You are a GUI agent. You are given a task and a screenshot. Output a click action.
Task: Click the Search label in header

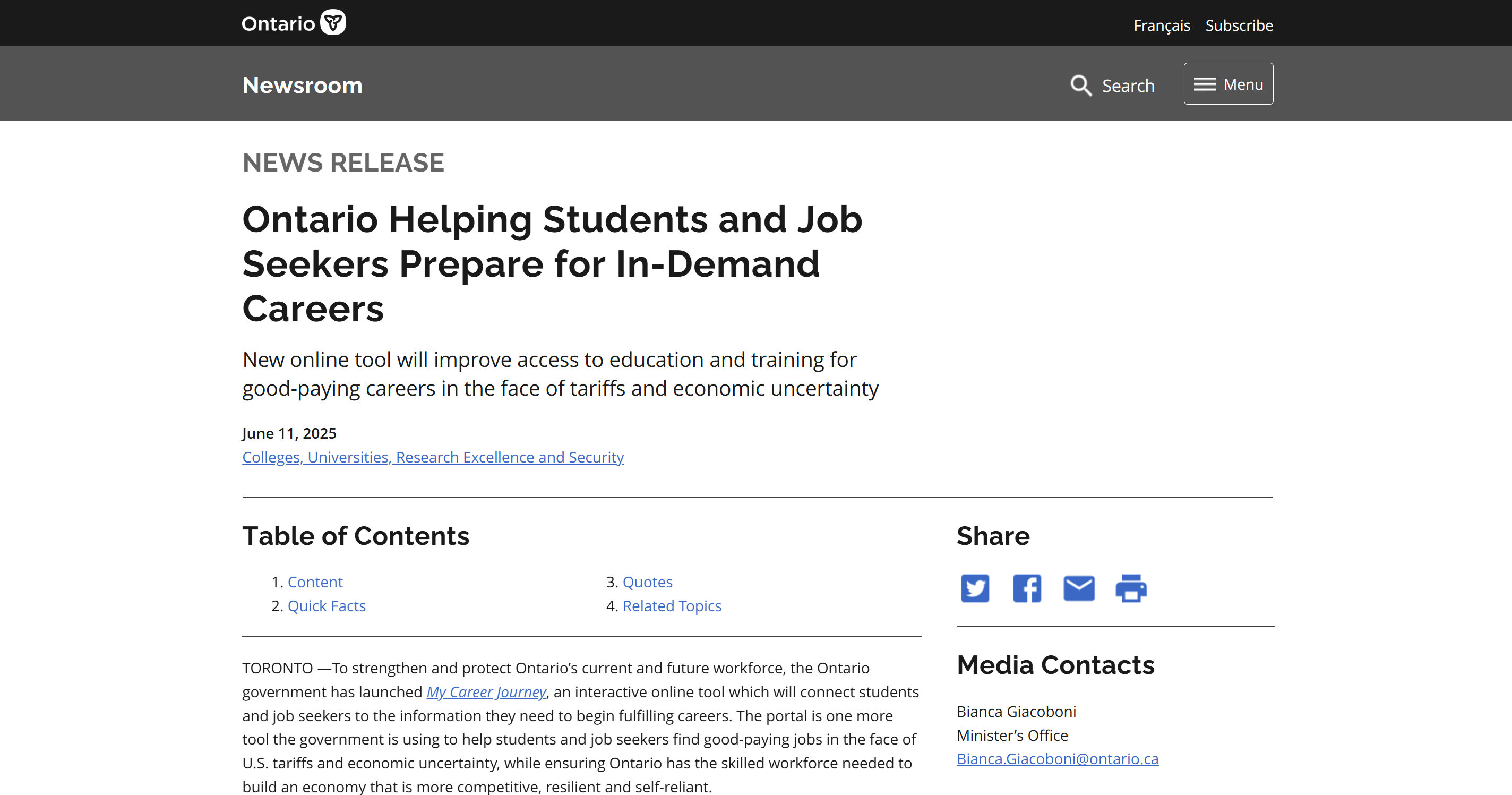1128,86
